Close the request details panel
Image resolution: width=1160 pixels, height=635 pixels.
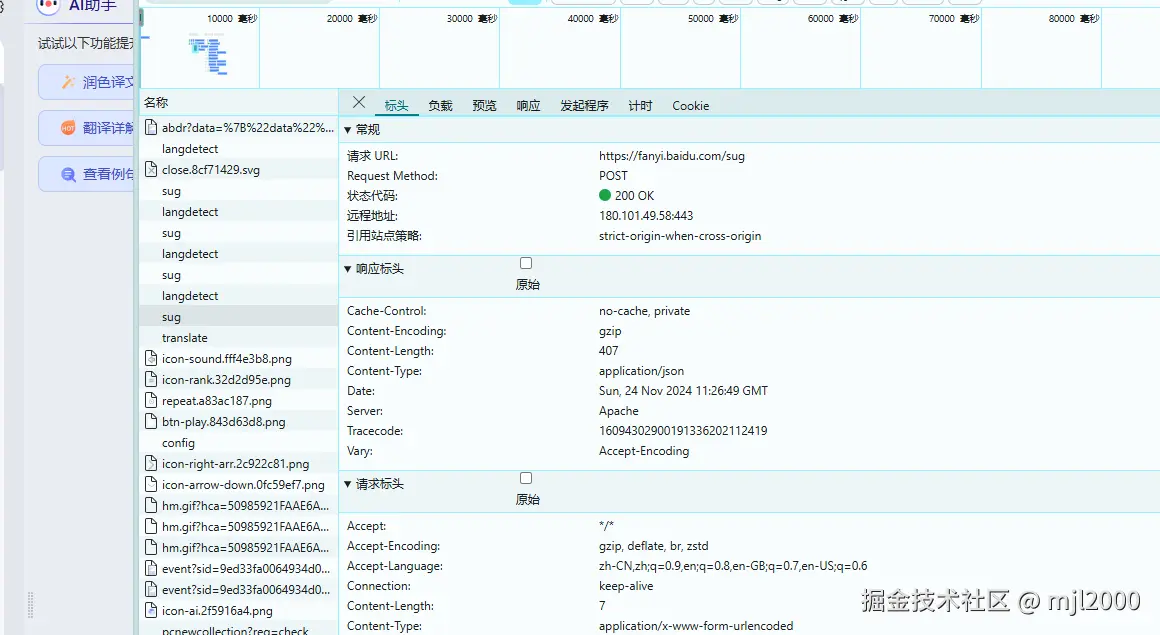[359, 102]
